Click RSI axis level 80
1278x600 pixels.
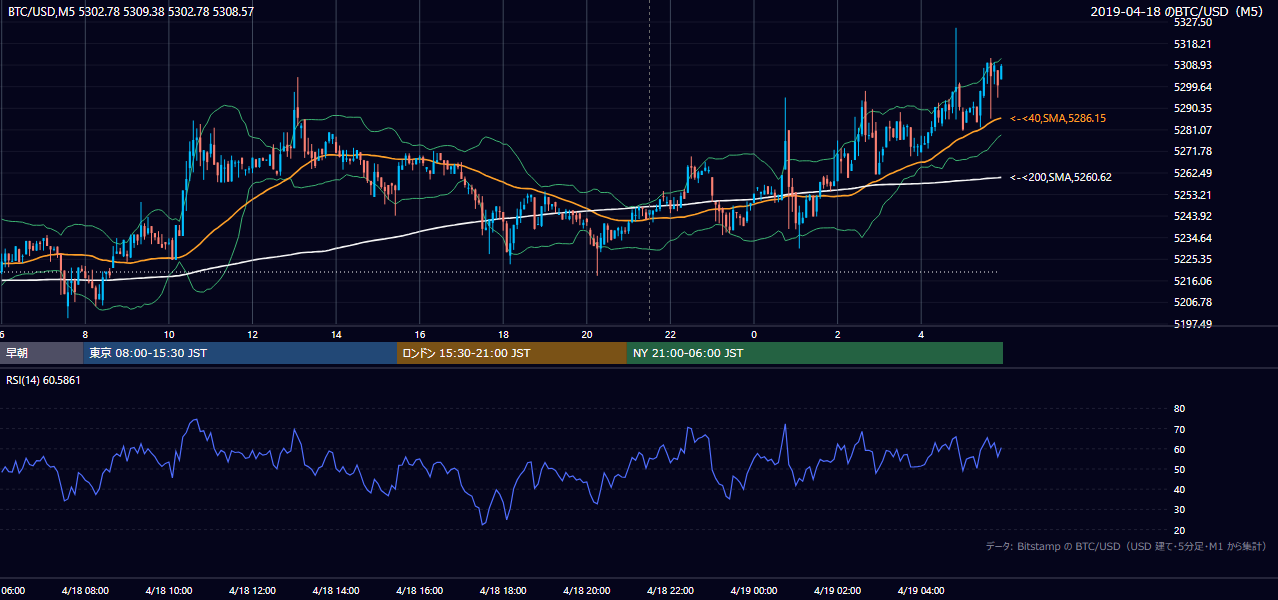pyautogui.click(x=1179, y=409)
